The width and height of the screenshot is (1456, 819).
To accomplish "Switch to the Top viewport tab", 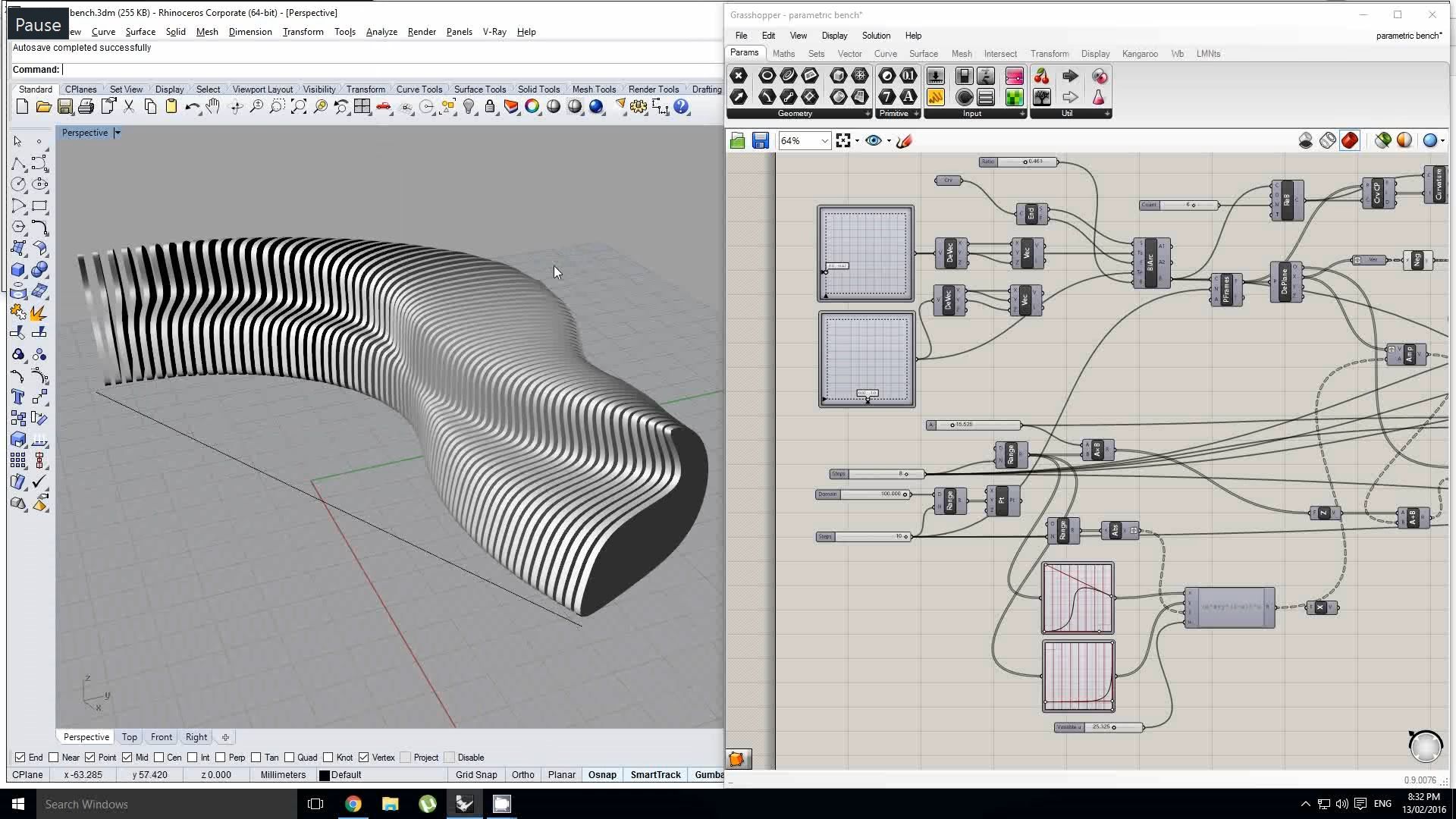I will (128, 737).
